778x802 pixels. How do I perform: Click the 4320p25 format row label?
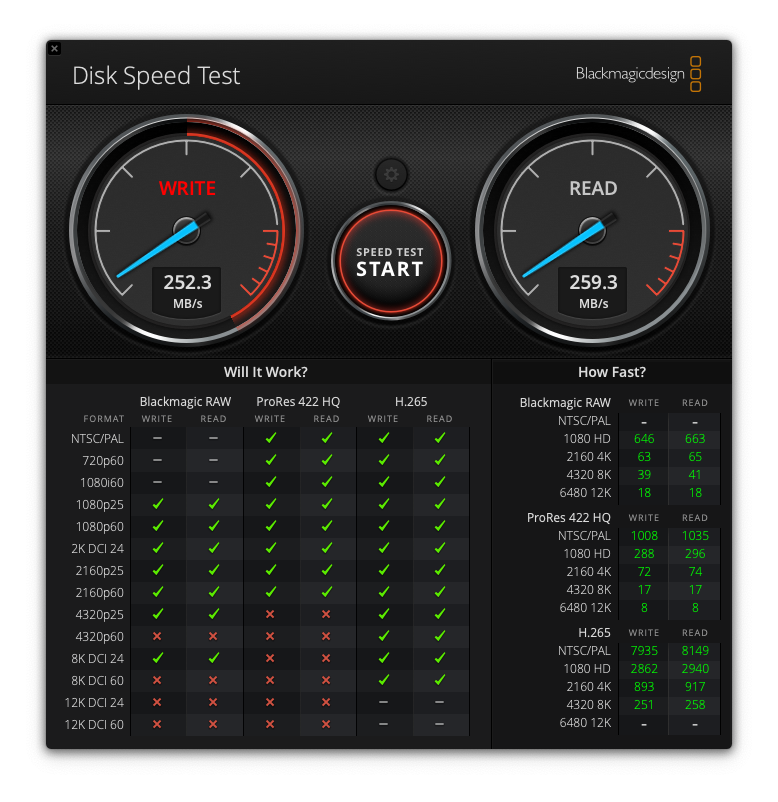(100, 615)
